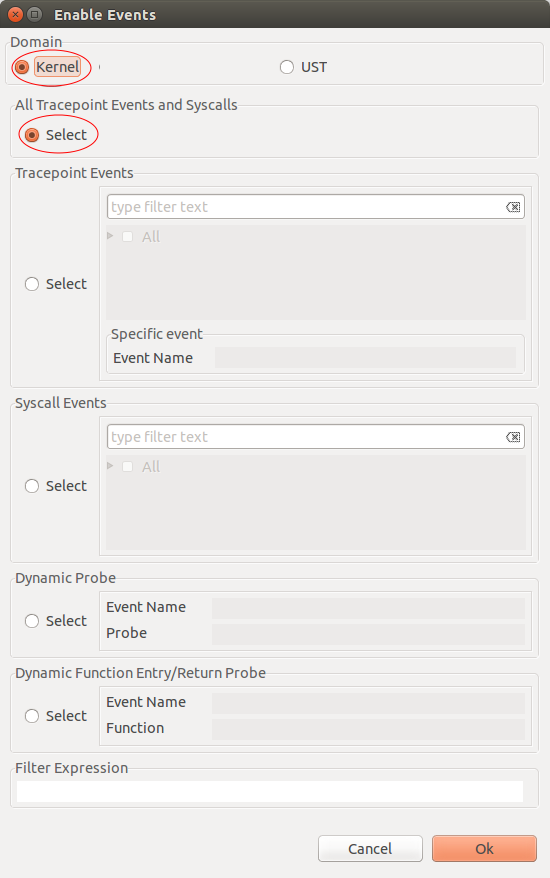
Task: Select Dynamic Function Entry/Return Probe radio
Action: coord(32,716)
